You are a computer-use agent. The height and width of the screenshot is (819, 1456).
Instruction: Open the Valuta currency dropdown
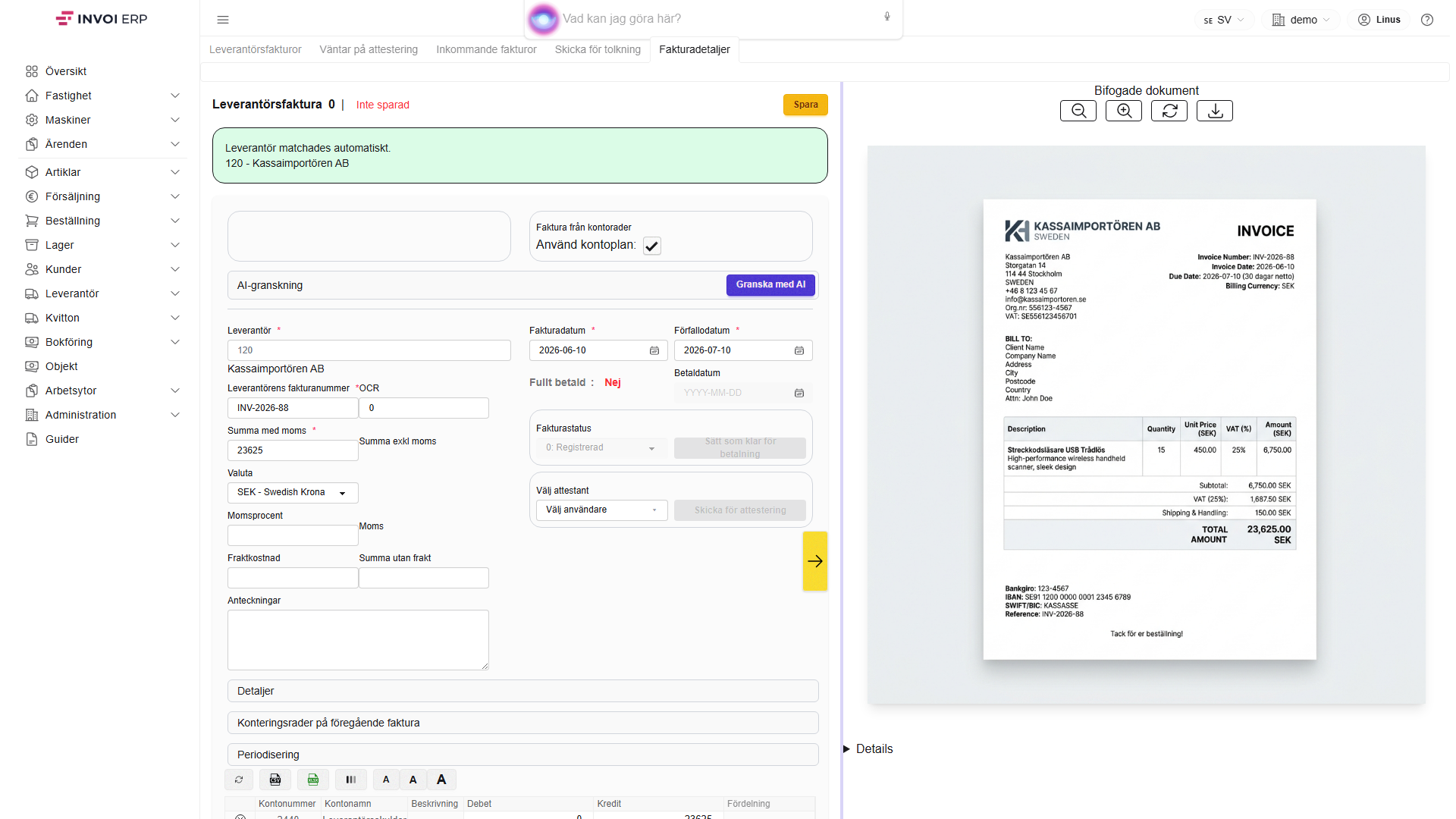coord(293,493)
